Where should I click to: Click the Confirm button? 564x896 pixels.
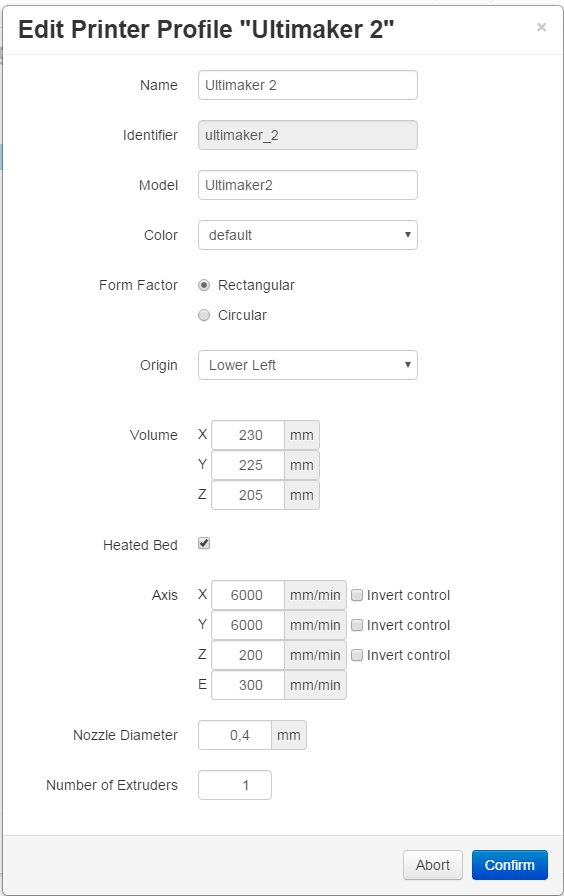[510, 865]
